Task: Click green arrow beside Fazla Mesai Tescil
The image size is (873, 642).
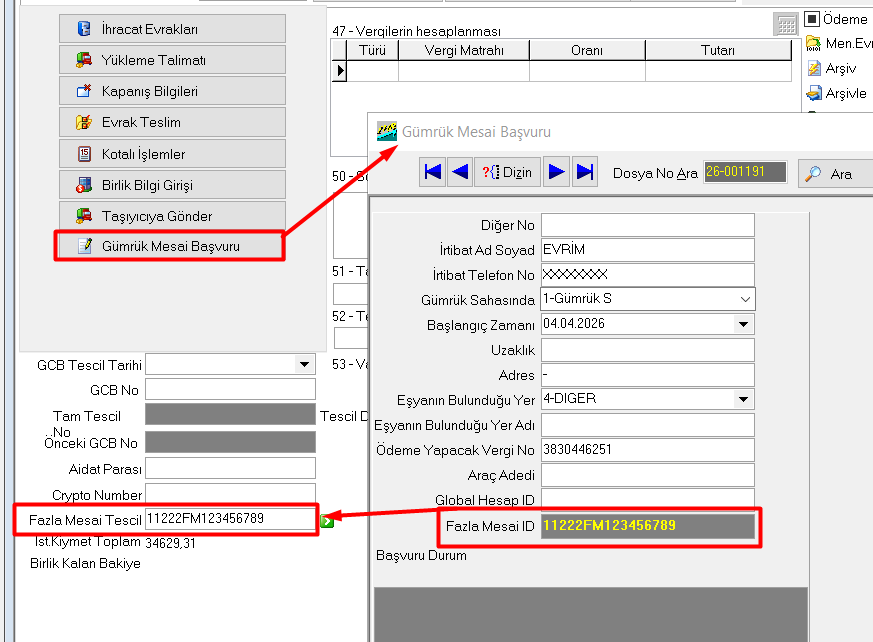Action: pos(327,520)
